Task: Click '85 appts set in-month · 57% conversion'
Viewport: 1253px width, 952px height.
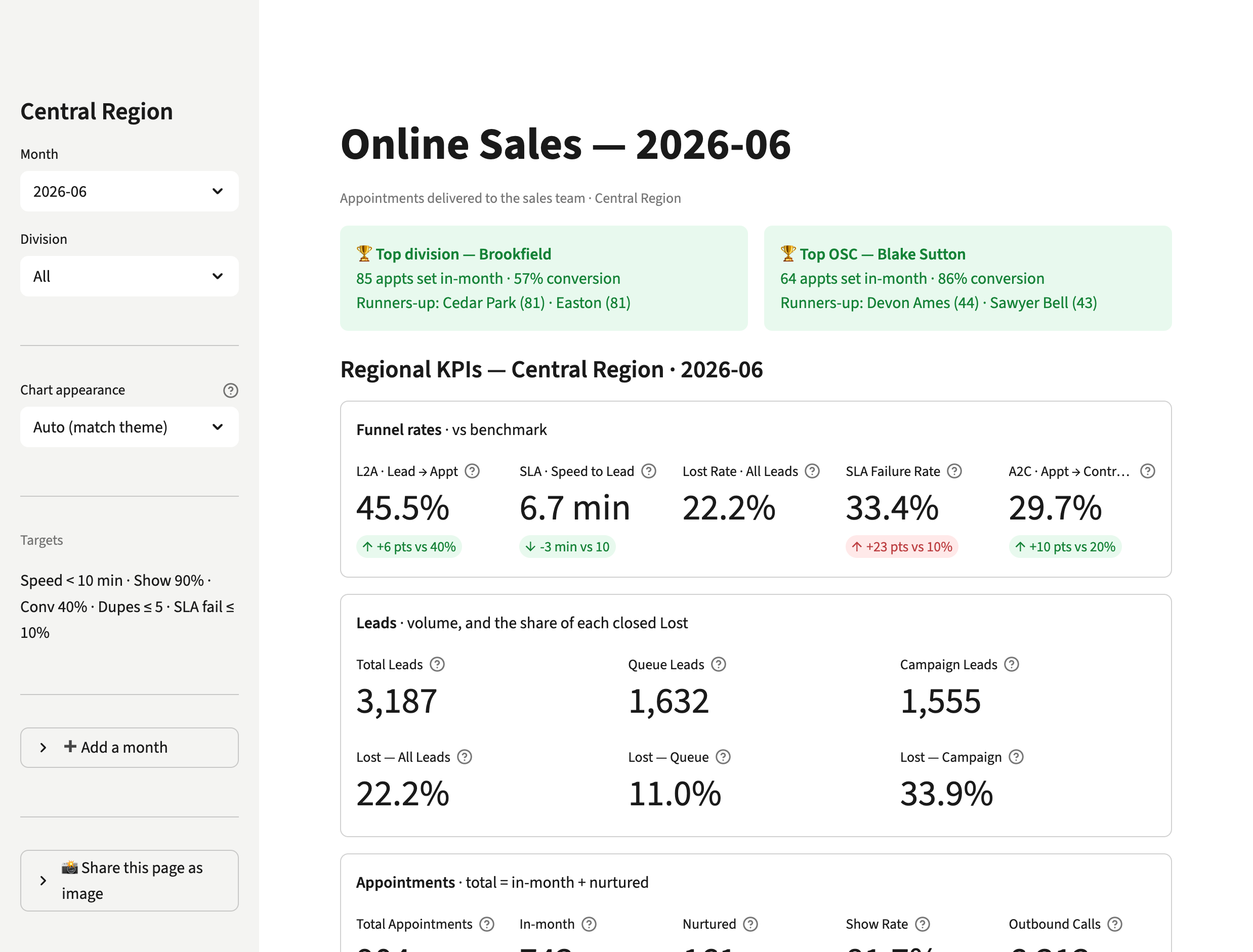Action: [x=488, y=279]
